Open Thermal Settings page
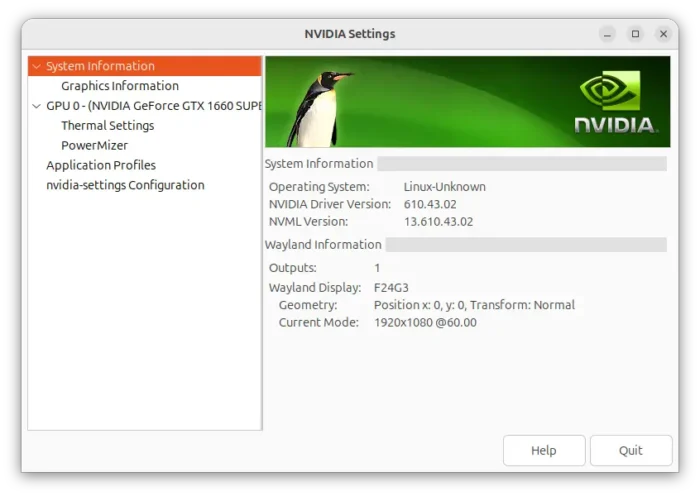The height and width of the screenshot is (496, 700). click(108, 125)
